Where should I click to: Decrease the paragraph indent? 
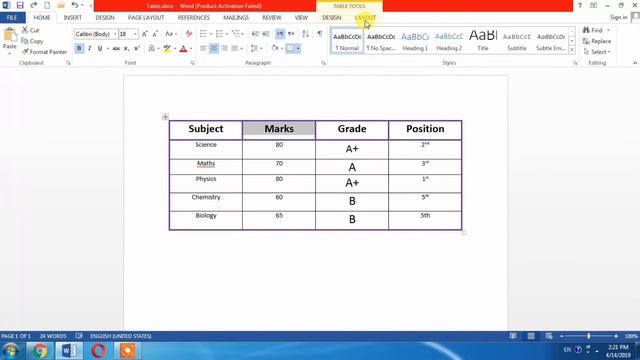255,34
